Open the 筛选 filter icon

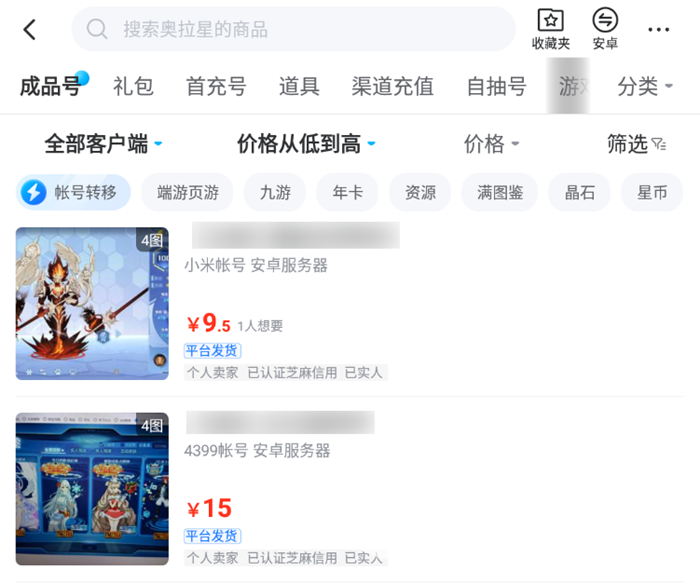(659, 144)
